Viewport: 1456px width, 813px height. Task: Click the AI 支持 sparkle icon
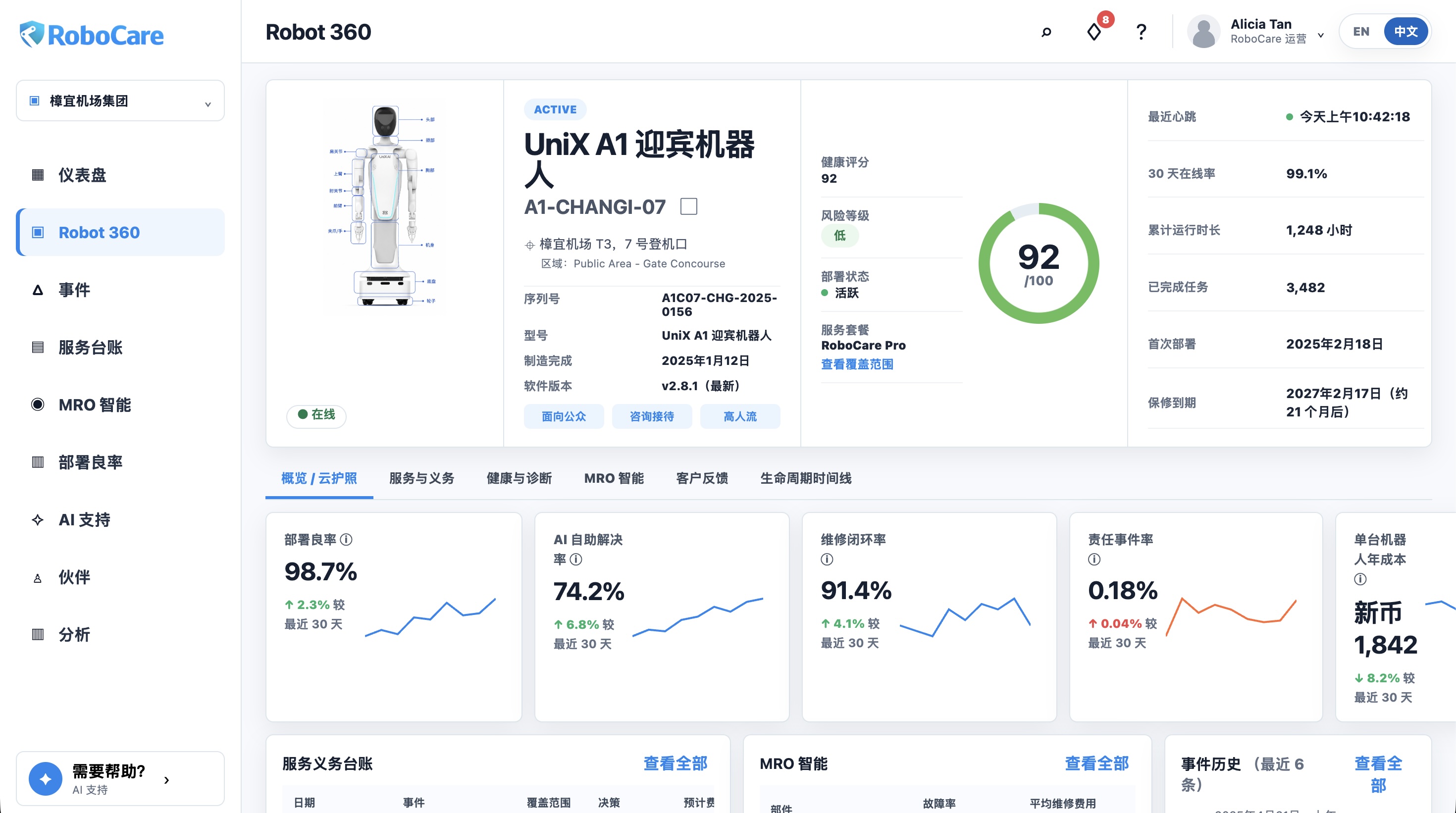coord(38,520)
